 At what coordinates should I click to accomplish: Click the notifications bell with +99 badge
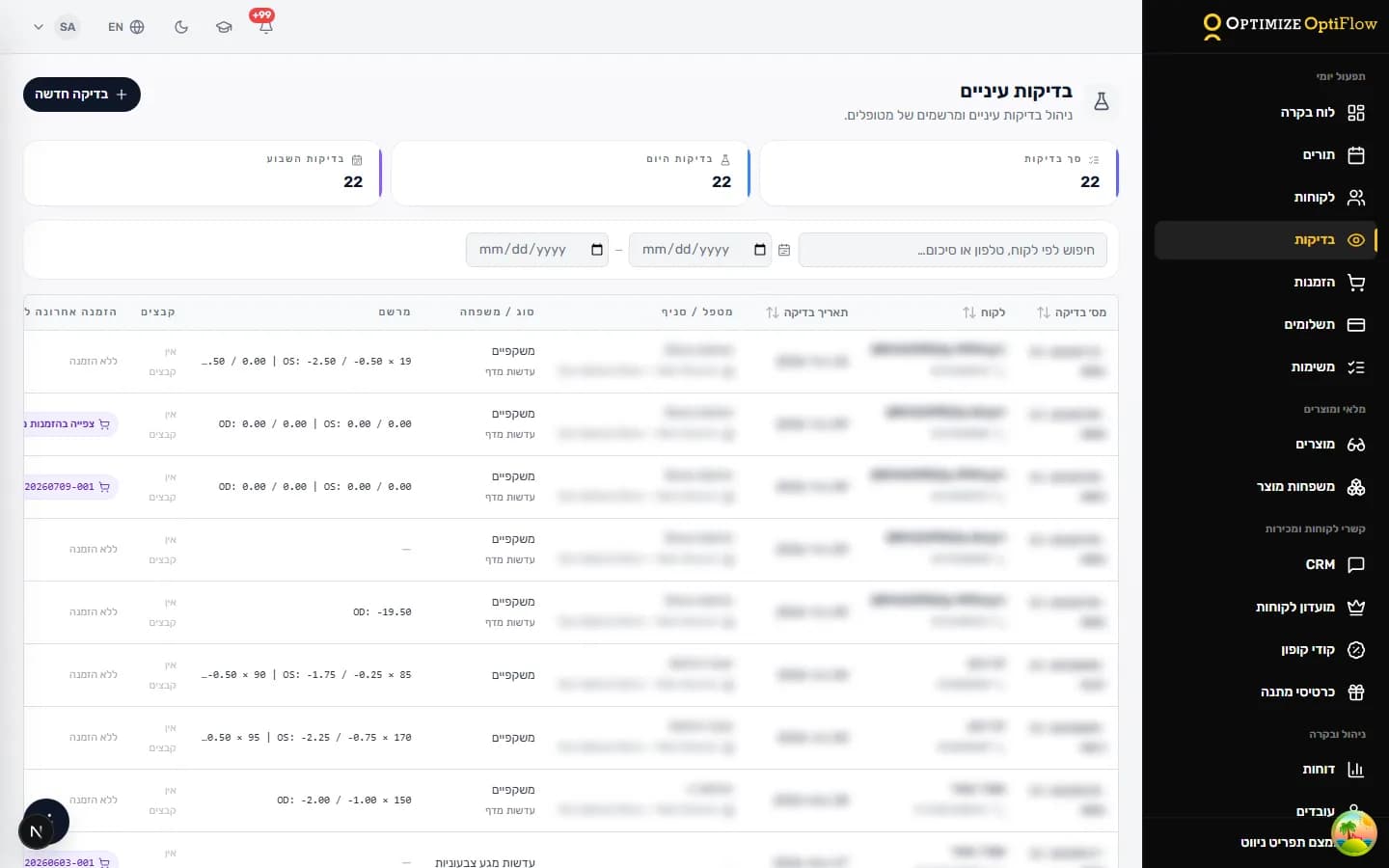point(265,26)
